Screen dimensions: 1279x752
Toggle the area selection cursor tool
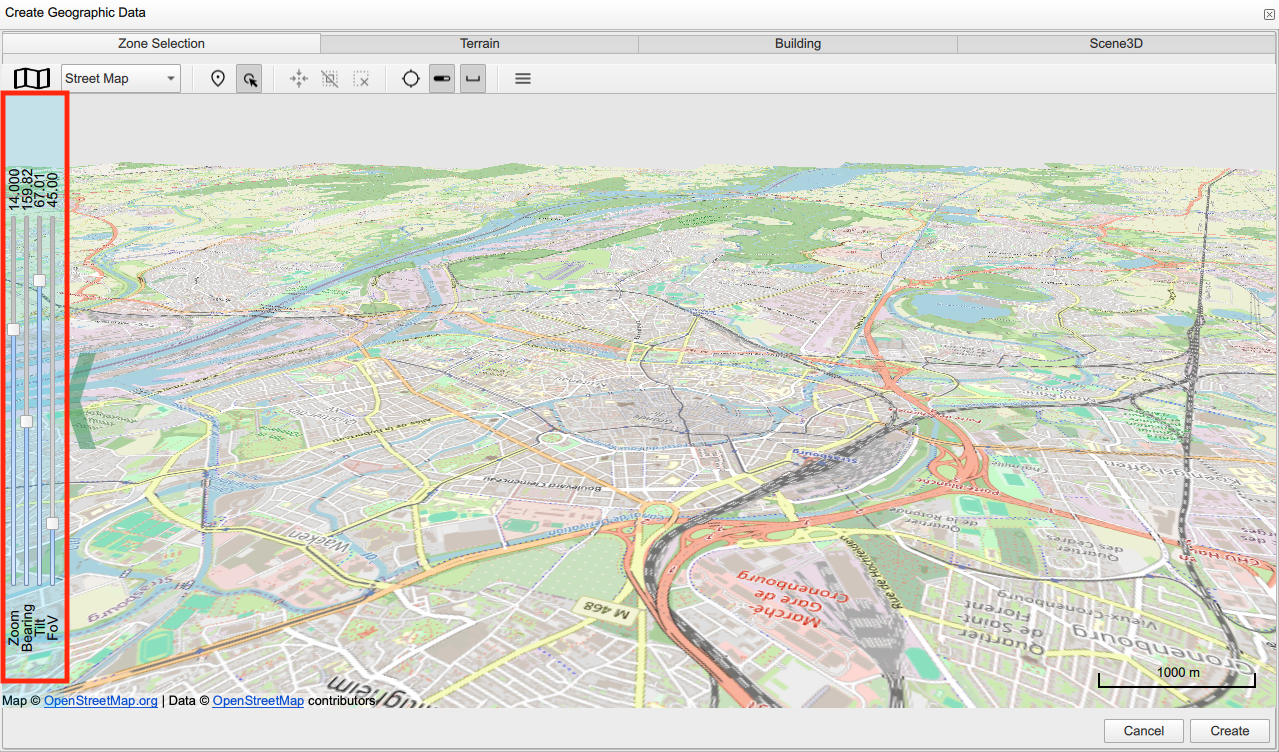[249, 78]
